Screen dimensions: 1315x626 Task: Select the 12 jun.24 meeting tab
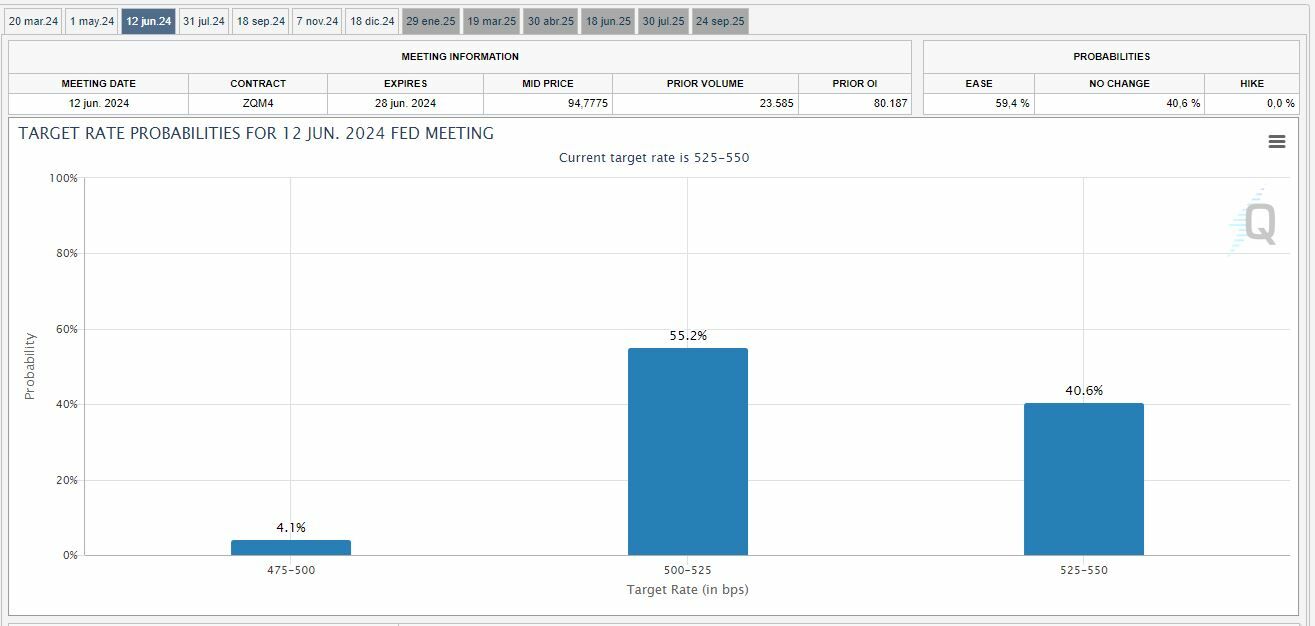tap(149, 21)
